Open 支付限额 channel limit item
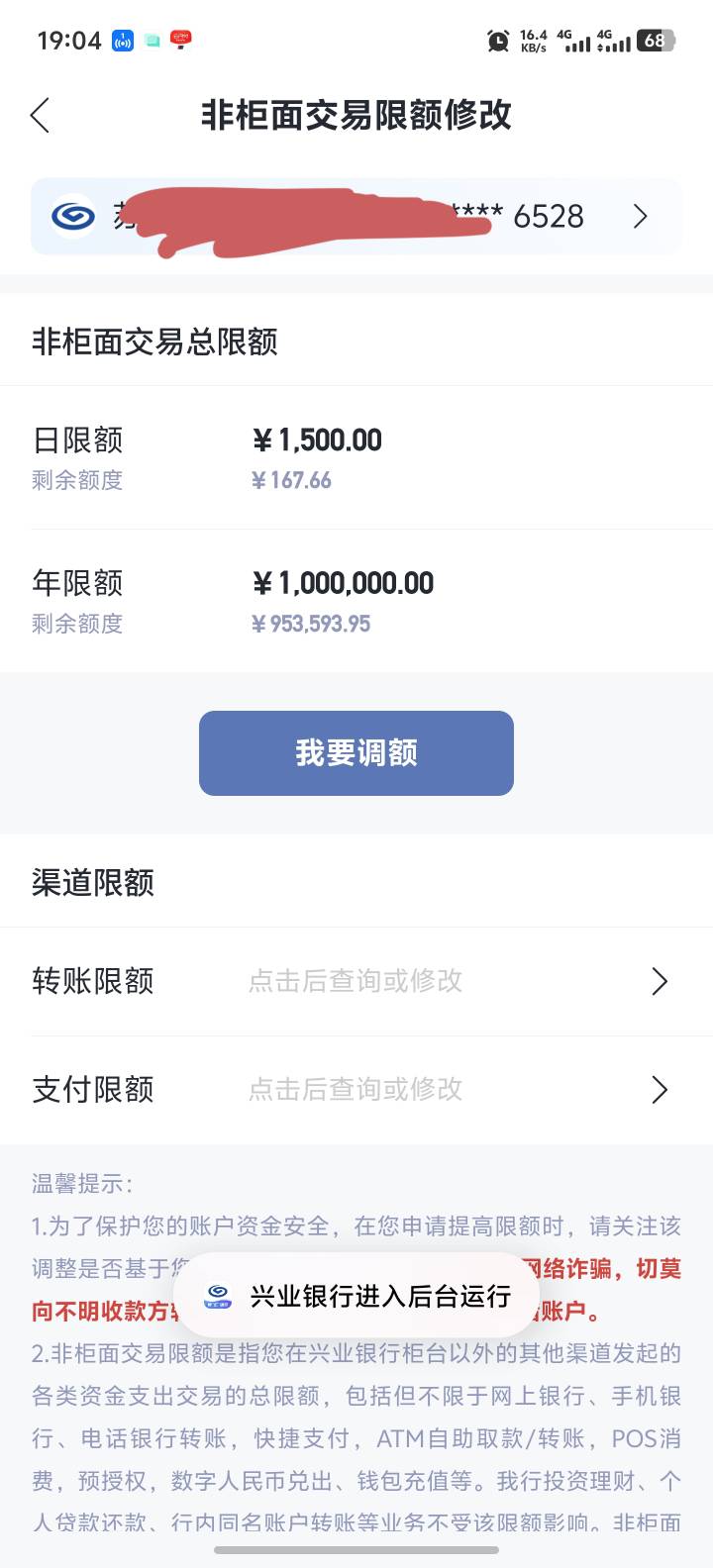Image resolution: width=713 pixels, height=1568 pixels. click(93, 1090)
